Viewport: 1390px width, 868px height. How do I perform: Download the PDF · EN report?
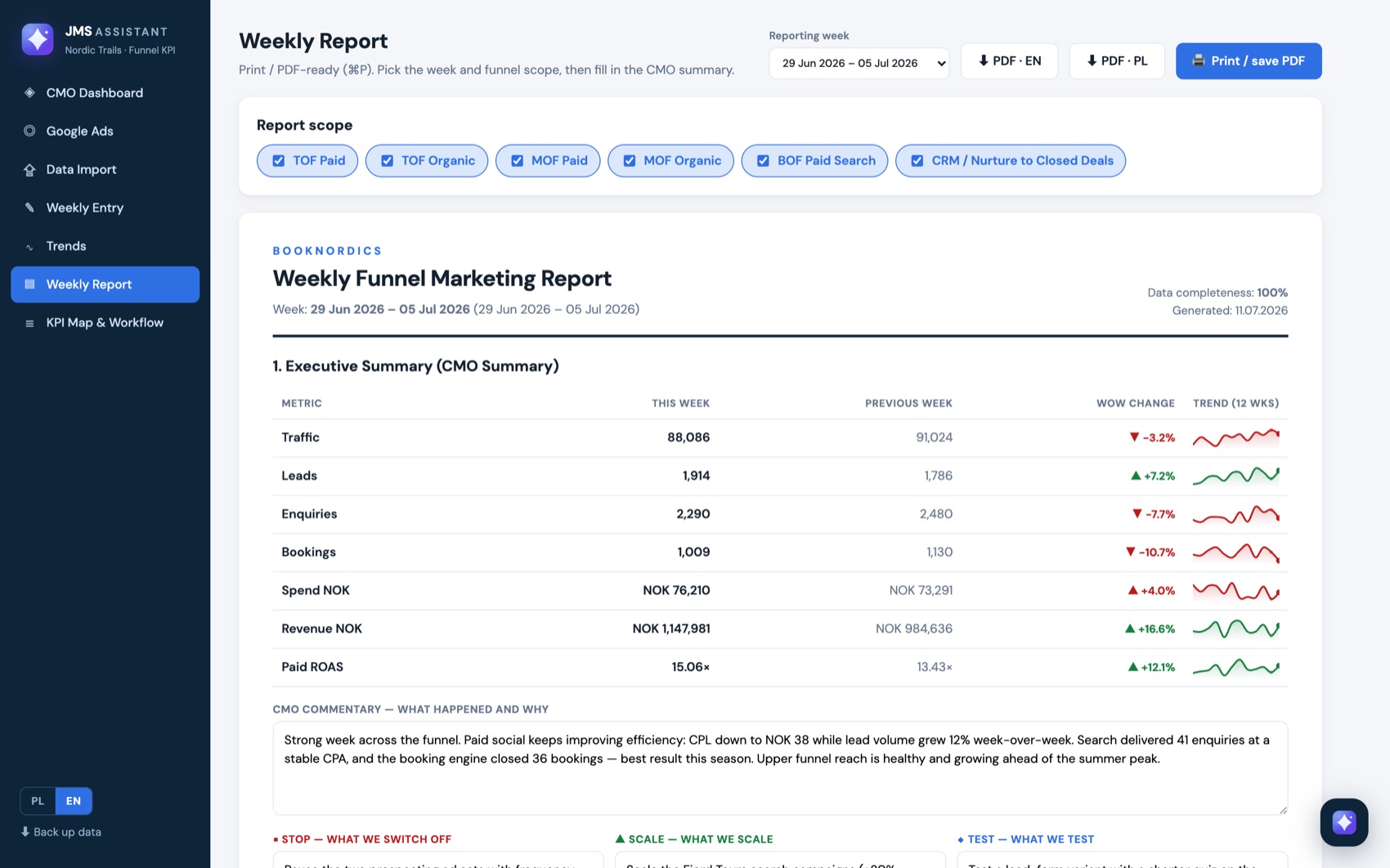(x=1009, y=61)
